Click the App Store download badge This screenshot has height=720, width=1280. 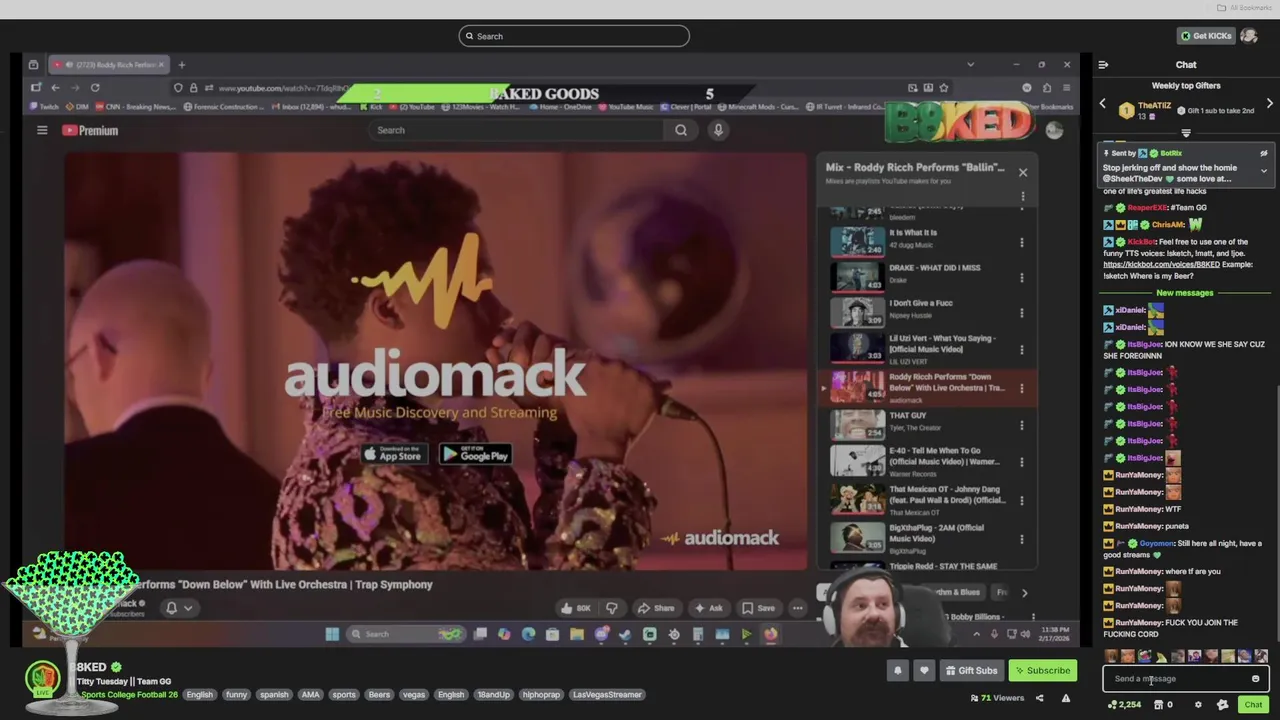(393, 454)
